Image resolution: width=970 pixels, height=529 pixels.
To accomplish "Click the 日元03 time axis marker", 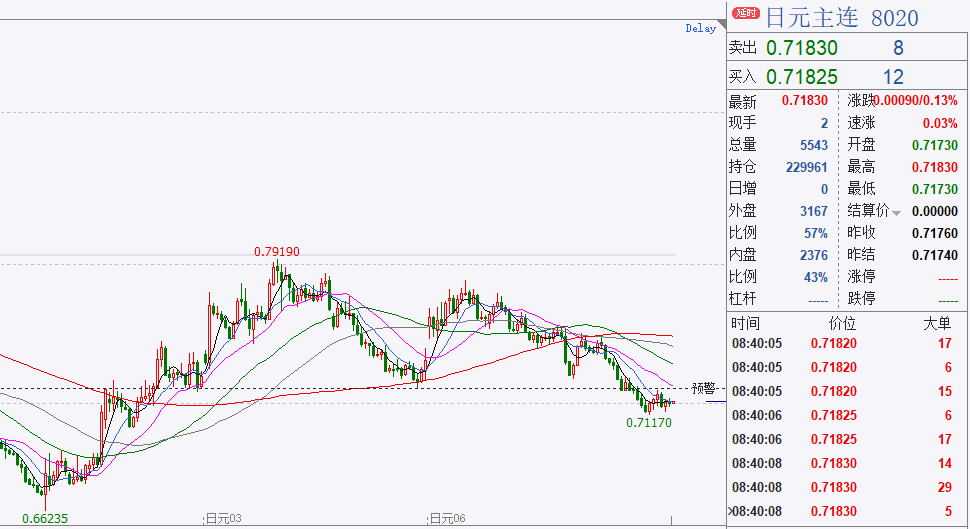I will 223,518.
